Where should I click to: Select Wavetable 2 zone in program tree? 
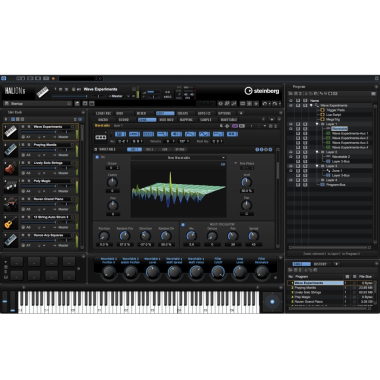tap(341, 157)
